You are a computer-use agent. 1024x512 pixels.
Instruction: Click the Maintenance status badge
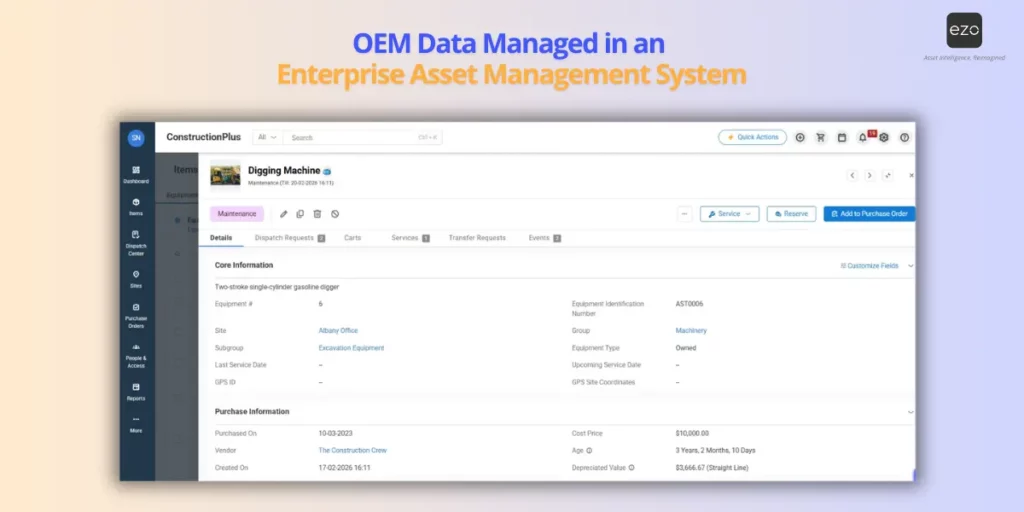(236, 214)
